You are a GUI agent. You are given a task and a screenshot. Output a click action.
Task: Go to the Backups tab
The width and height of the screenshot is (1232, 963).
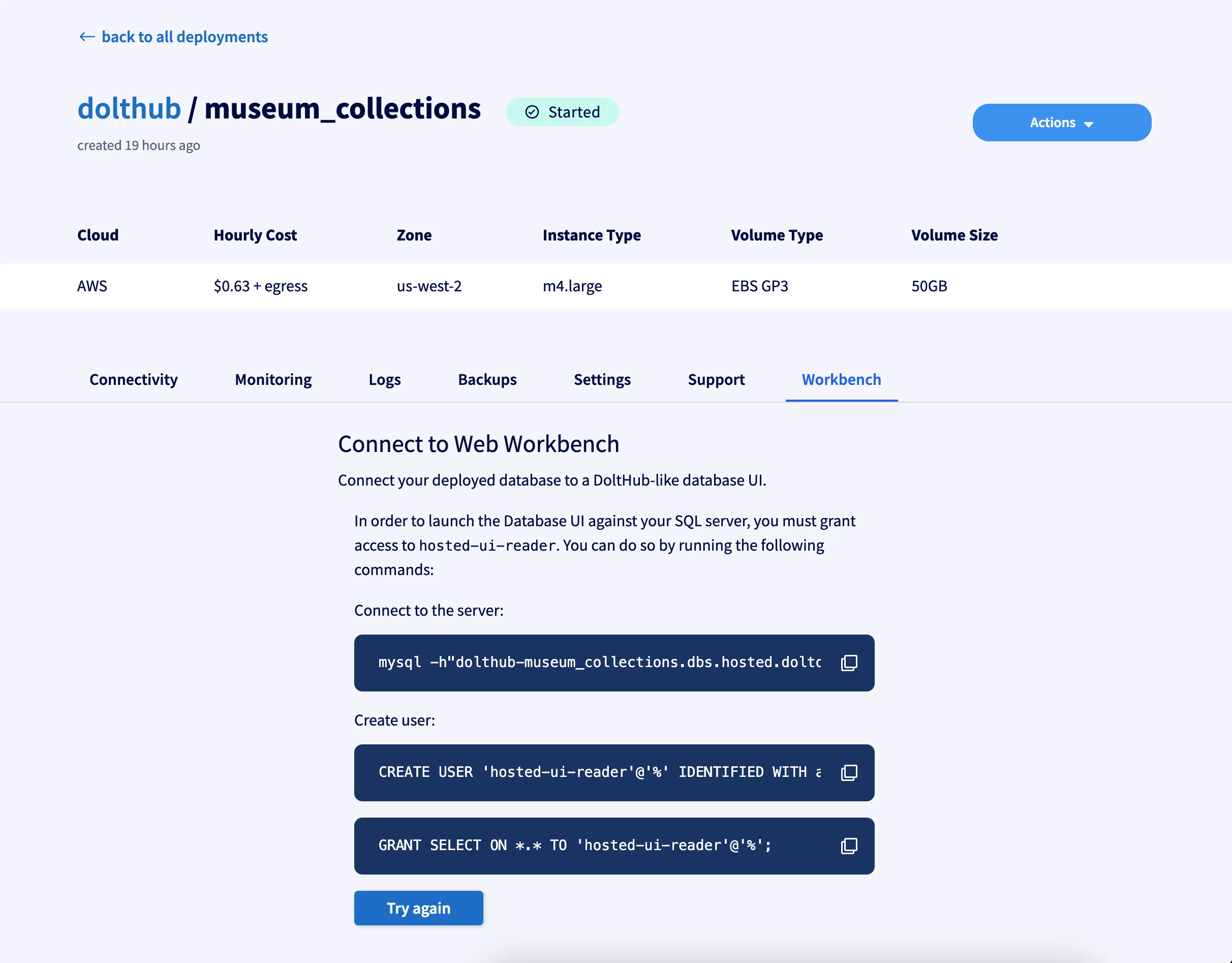[487, 379]
